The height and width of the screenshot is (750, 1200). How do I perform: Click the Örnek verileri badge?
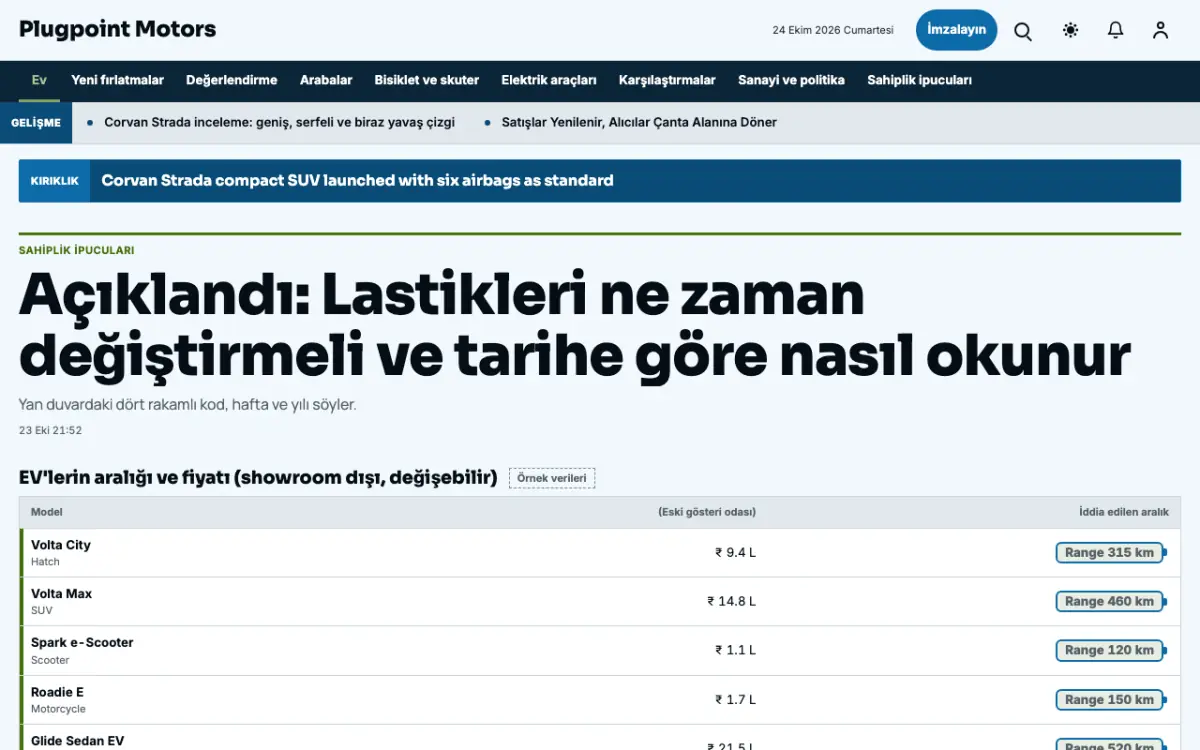[552, 478]
